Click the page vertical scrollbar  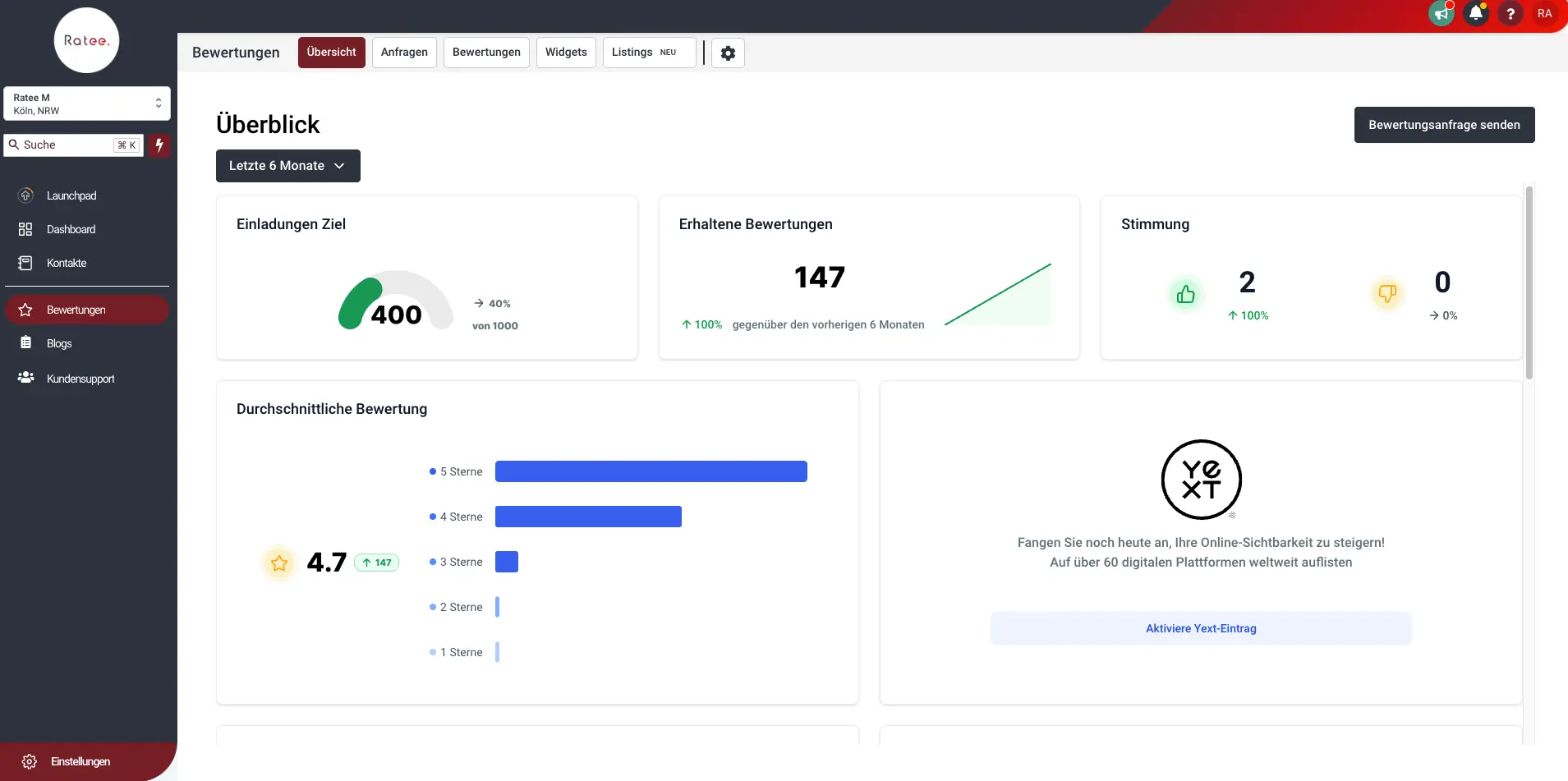1529,283
